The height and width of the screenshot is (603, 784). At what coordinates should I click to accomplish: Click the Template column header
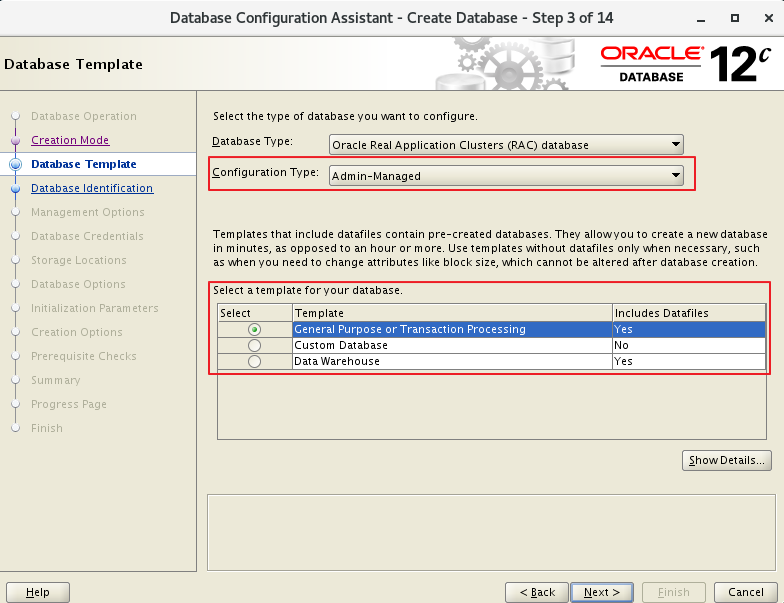click(x=451, y=313)
